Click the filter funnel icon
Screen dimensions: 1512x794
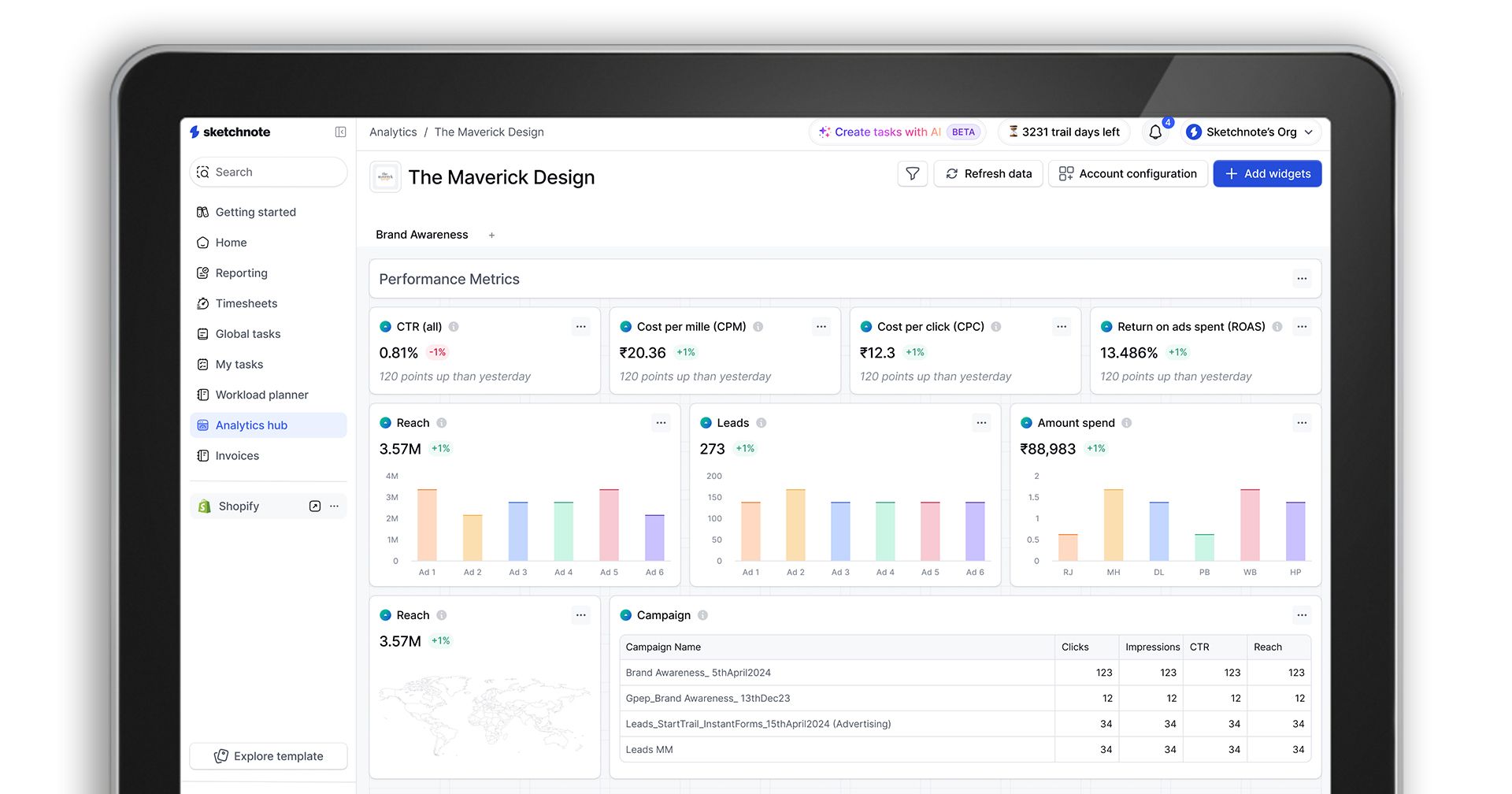(x=912, y=174)
